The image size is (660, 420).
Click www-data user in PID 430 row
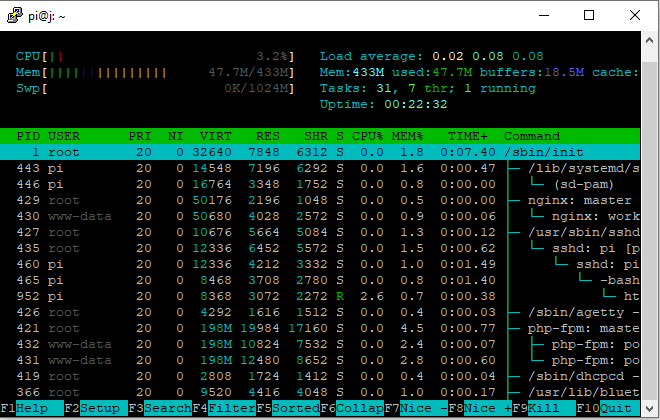click(x=80, y=216)
